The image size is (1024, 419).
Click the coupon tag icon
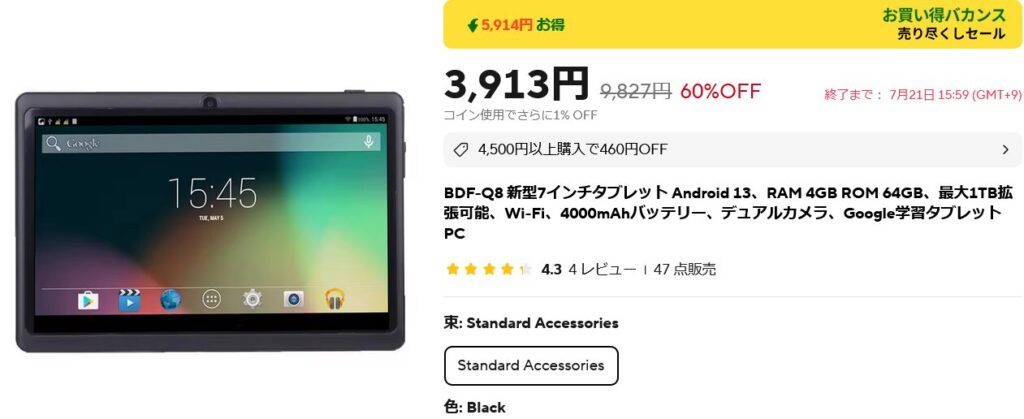[461, 150]
